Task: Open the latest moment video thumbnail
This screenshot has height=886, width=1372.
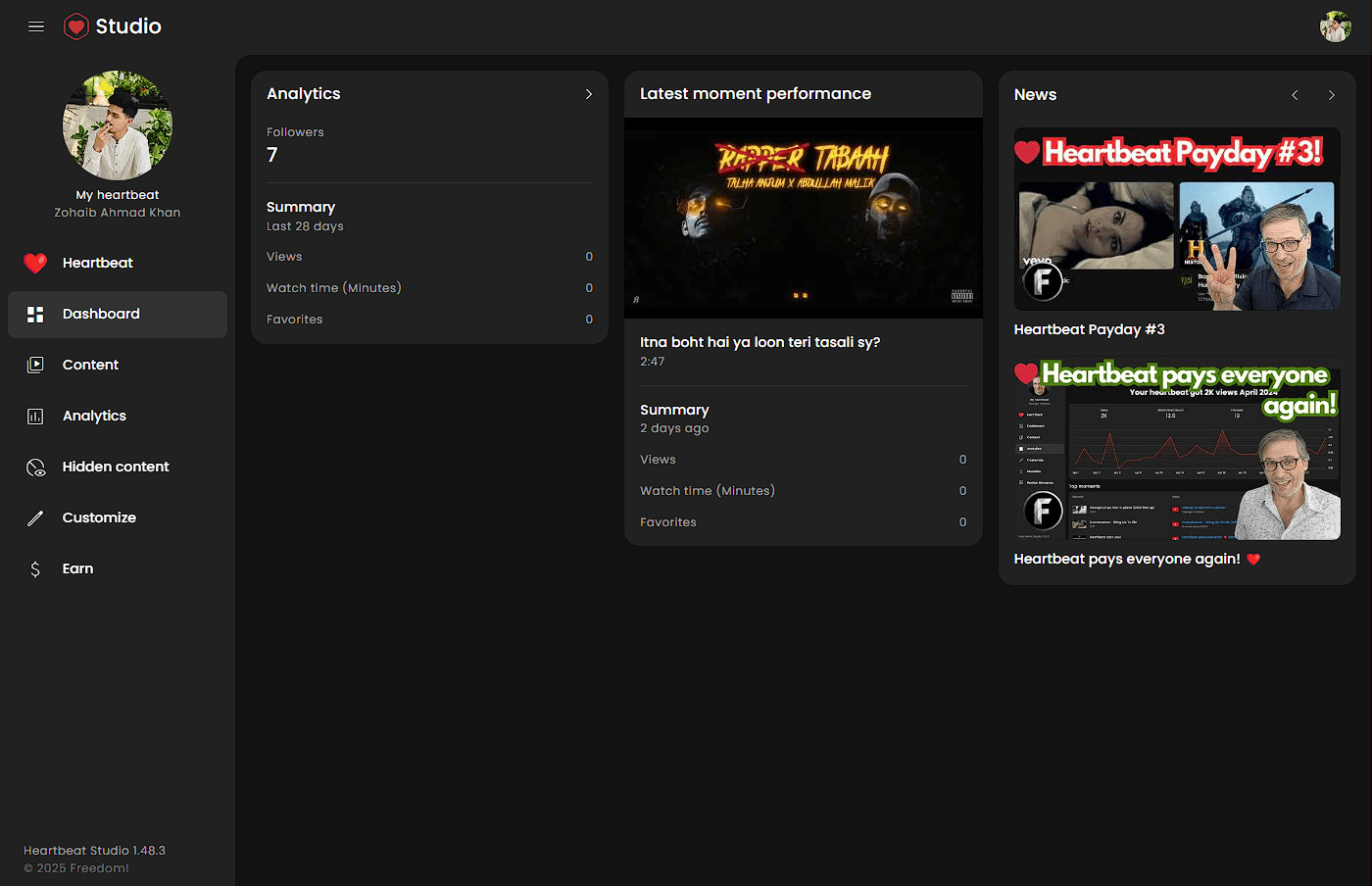Action: [803, 218]
